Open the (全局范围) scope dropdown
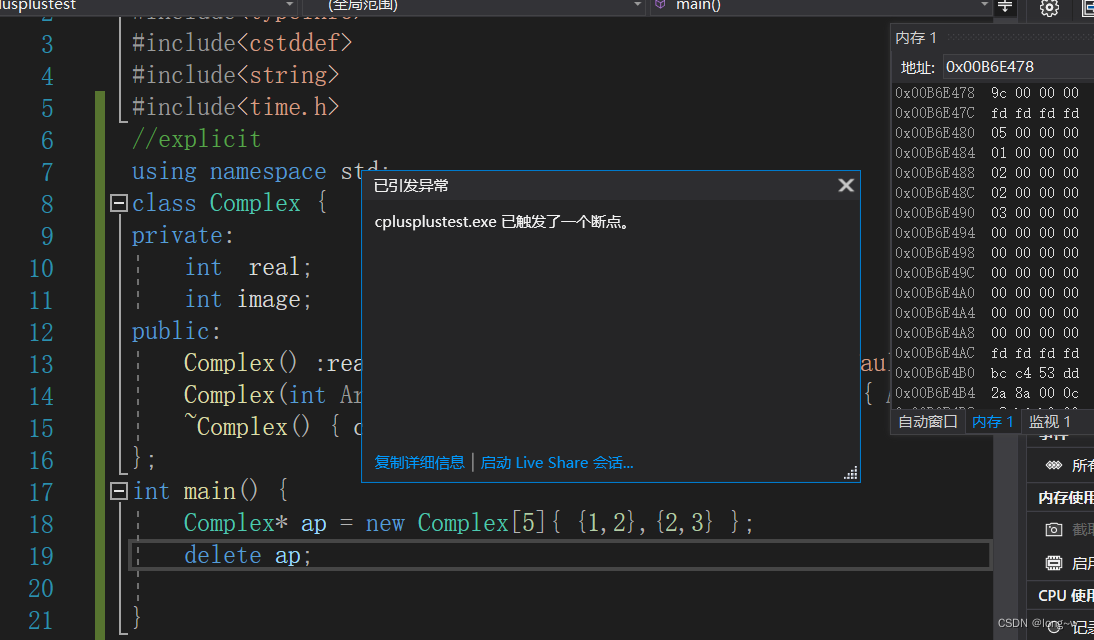The height and width of the screenshot is (640, 1094). (x=637, y=7)
